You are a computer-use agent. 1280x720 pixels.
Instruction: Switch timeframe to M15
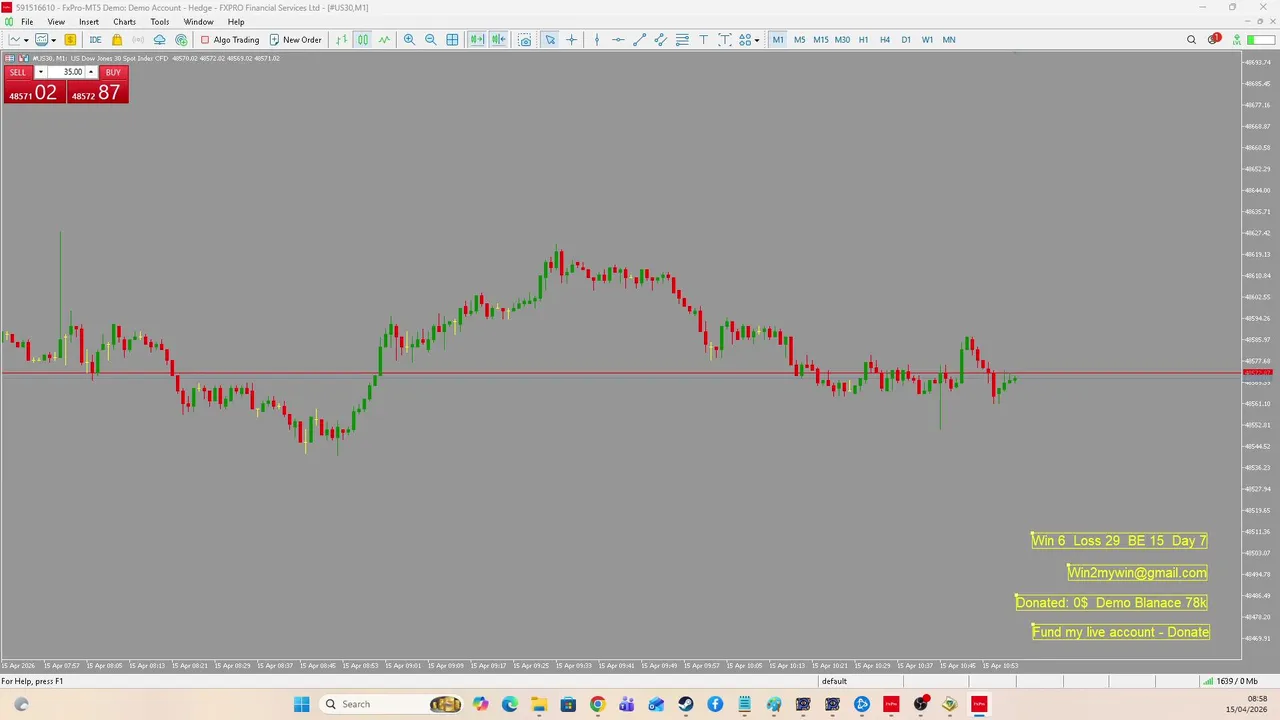click(821, 40)
